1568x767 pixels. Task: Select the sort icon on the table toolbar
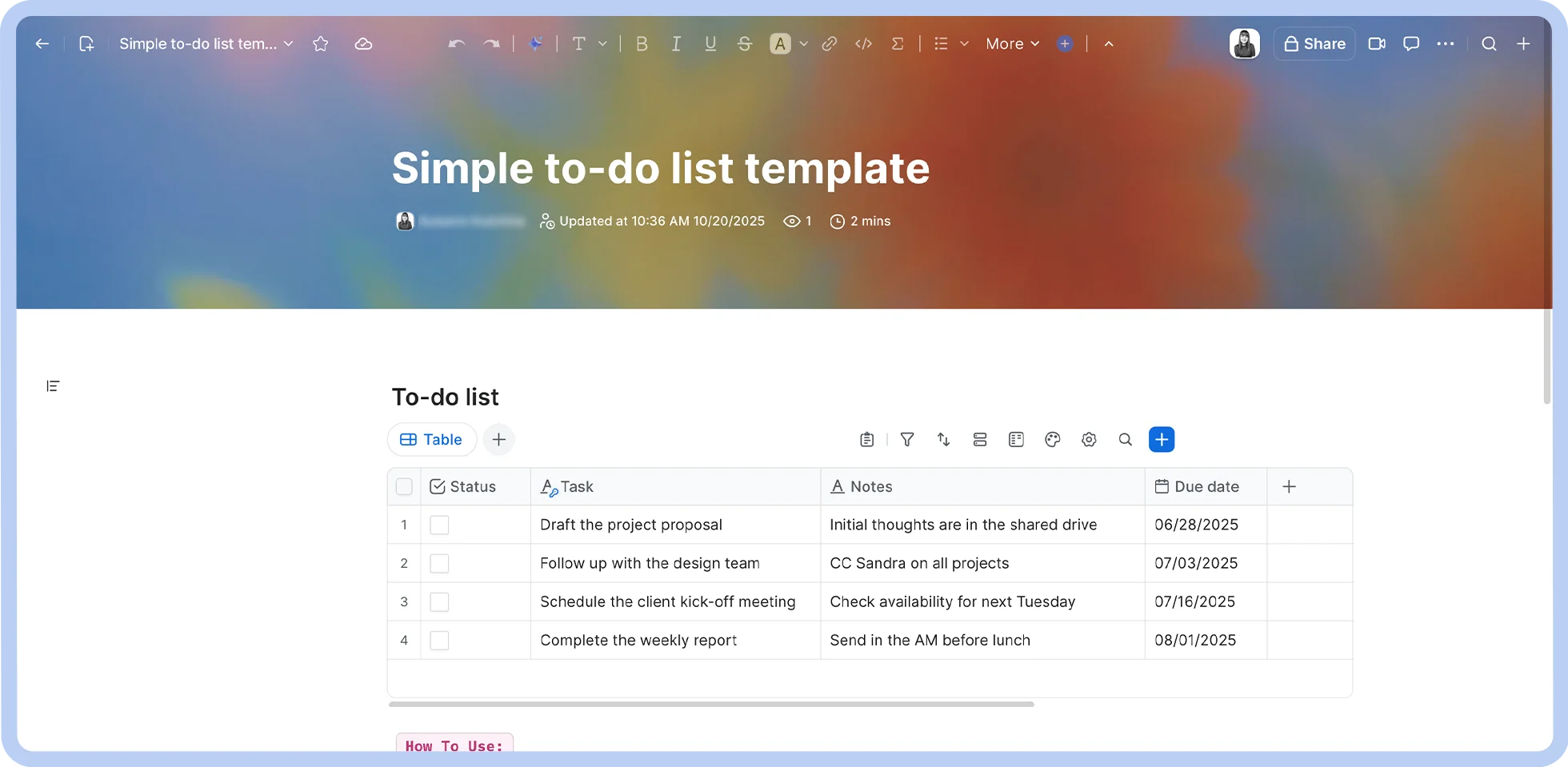[x=943, y=439]
